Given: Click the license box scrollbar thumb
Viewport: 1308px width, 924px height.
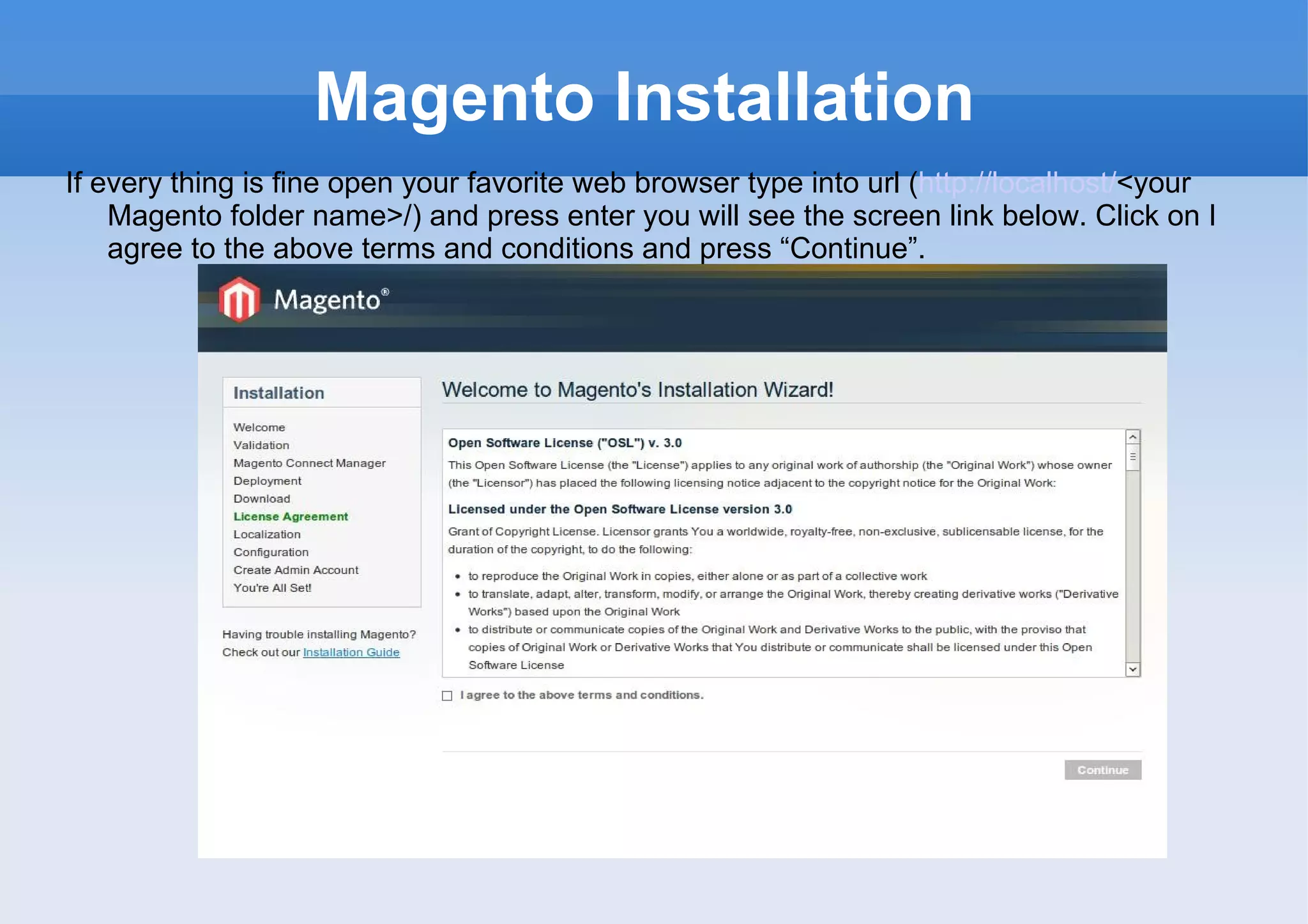Looking at the screenshot, I should click(1132, 457).
